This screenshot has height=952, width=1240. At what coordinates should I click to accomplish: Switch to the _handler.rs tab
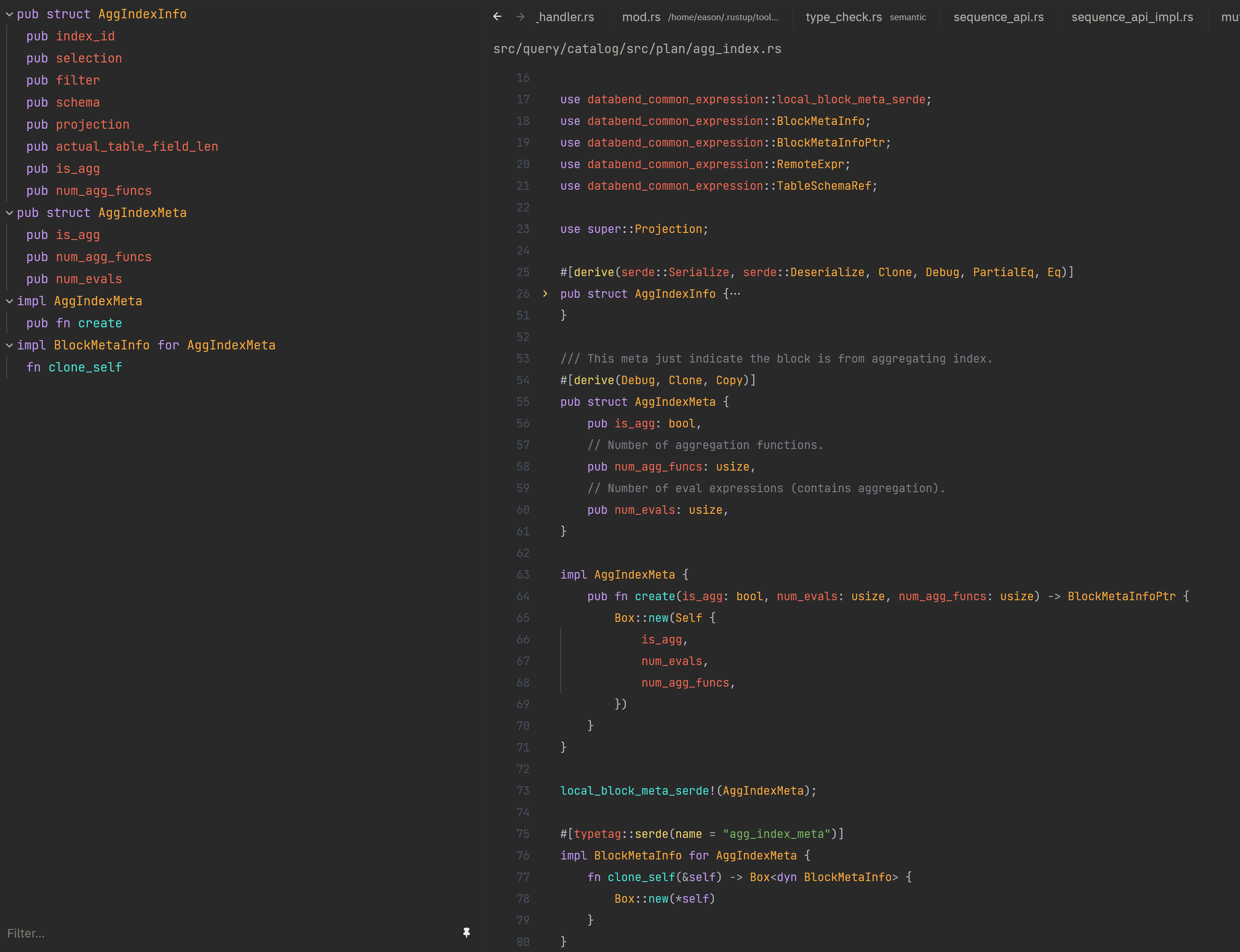565,17
